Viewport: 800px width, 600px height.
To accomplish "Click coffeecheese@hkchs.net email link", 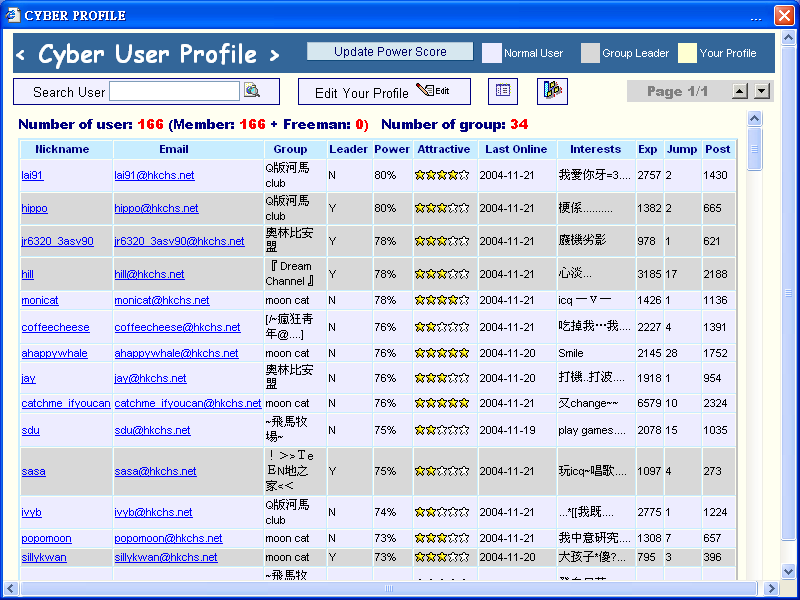I will 177,327.
